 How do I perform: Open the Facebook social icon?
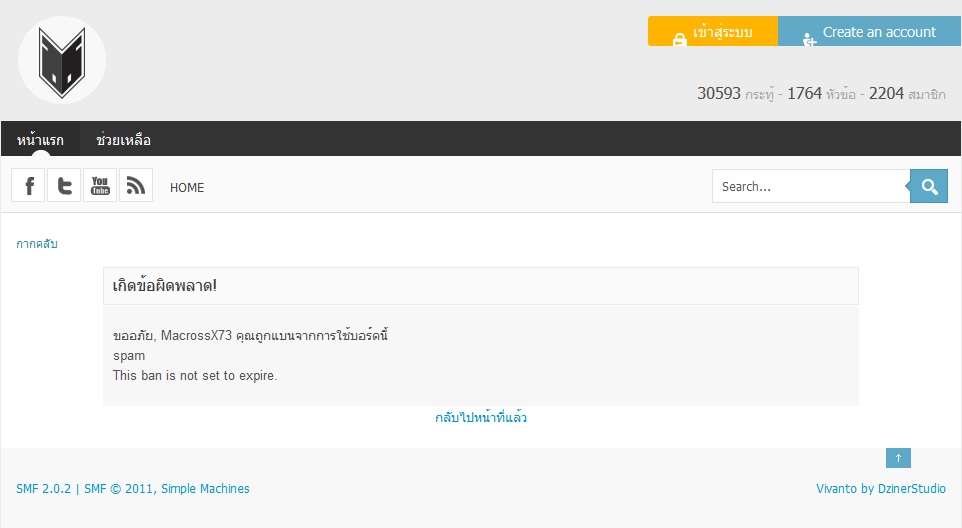(28, 185)
